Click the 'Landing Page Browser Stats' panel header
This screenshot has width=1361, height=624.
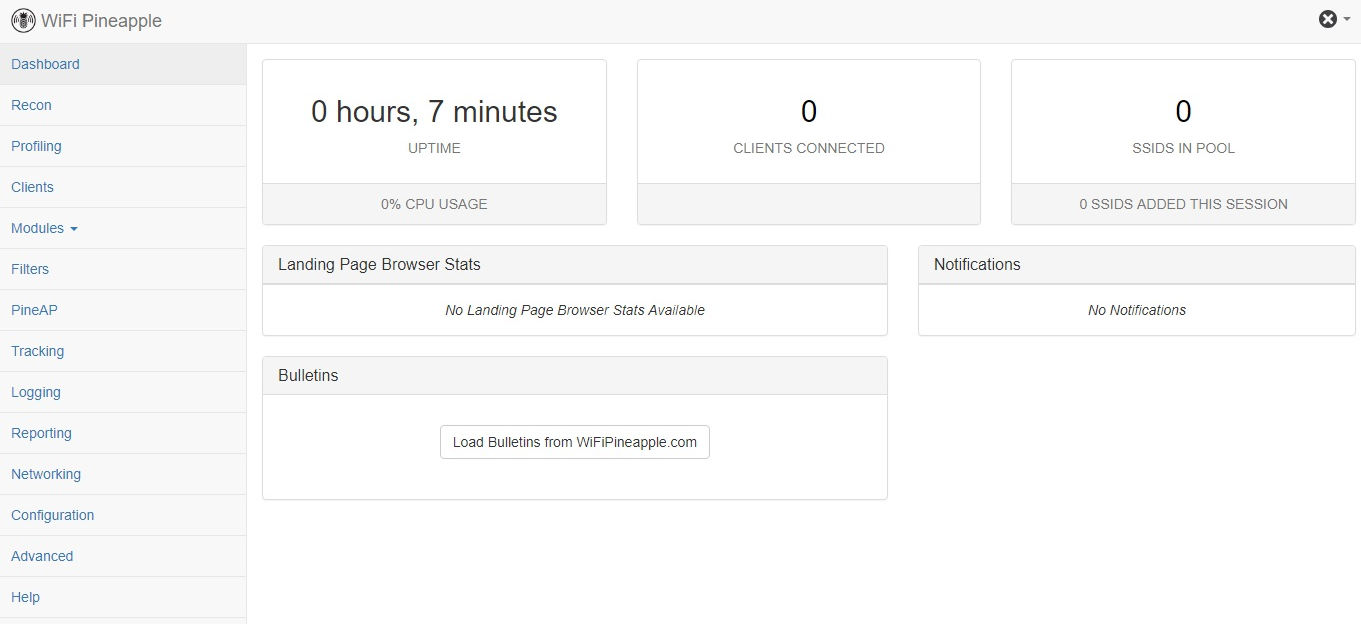pos(575,265)
